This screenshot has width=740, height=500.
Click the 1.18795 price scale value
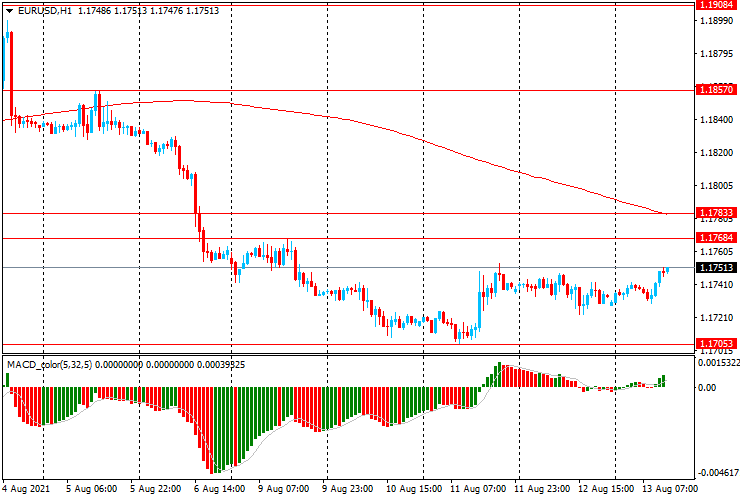(x=716, y=54)
